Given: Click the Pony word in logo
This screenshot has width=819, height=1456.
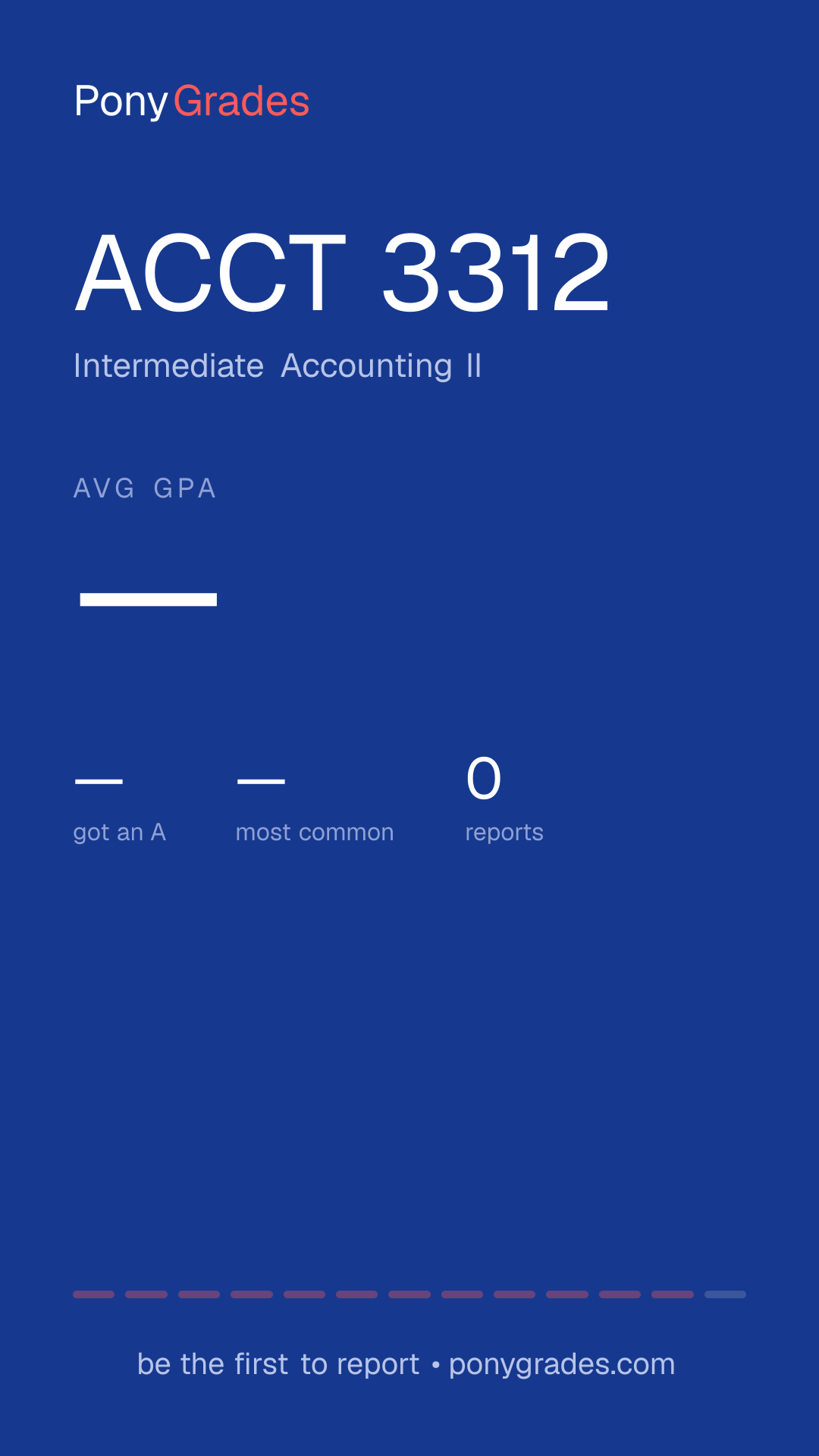Looking at the screenshot, I should (x=121, y=102).
